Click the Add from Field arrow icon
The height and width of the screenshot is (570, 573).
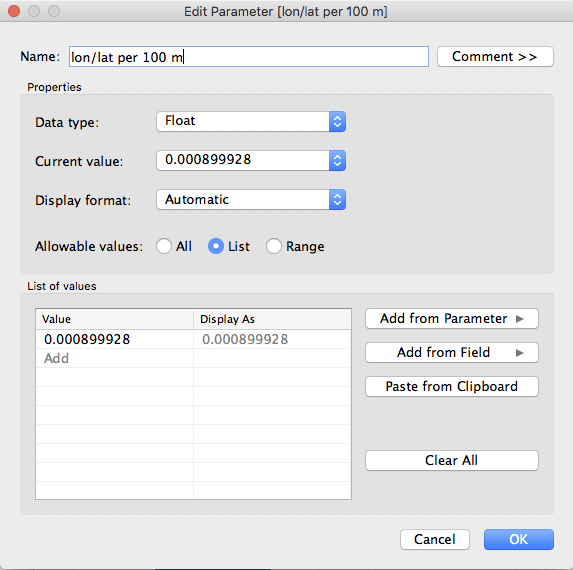(x=520, y=353)
